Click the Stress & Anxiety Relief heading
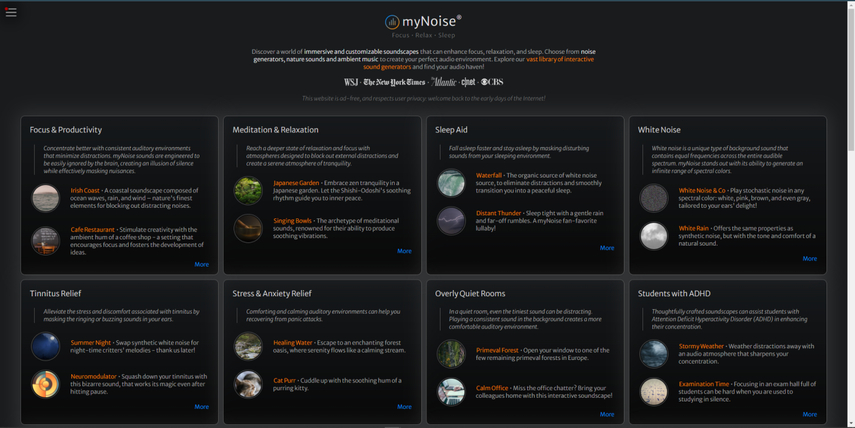Screen dimensions: 855x428 pyautogui.click(x=272, y=293)
